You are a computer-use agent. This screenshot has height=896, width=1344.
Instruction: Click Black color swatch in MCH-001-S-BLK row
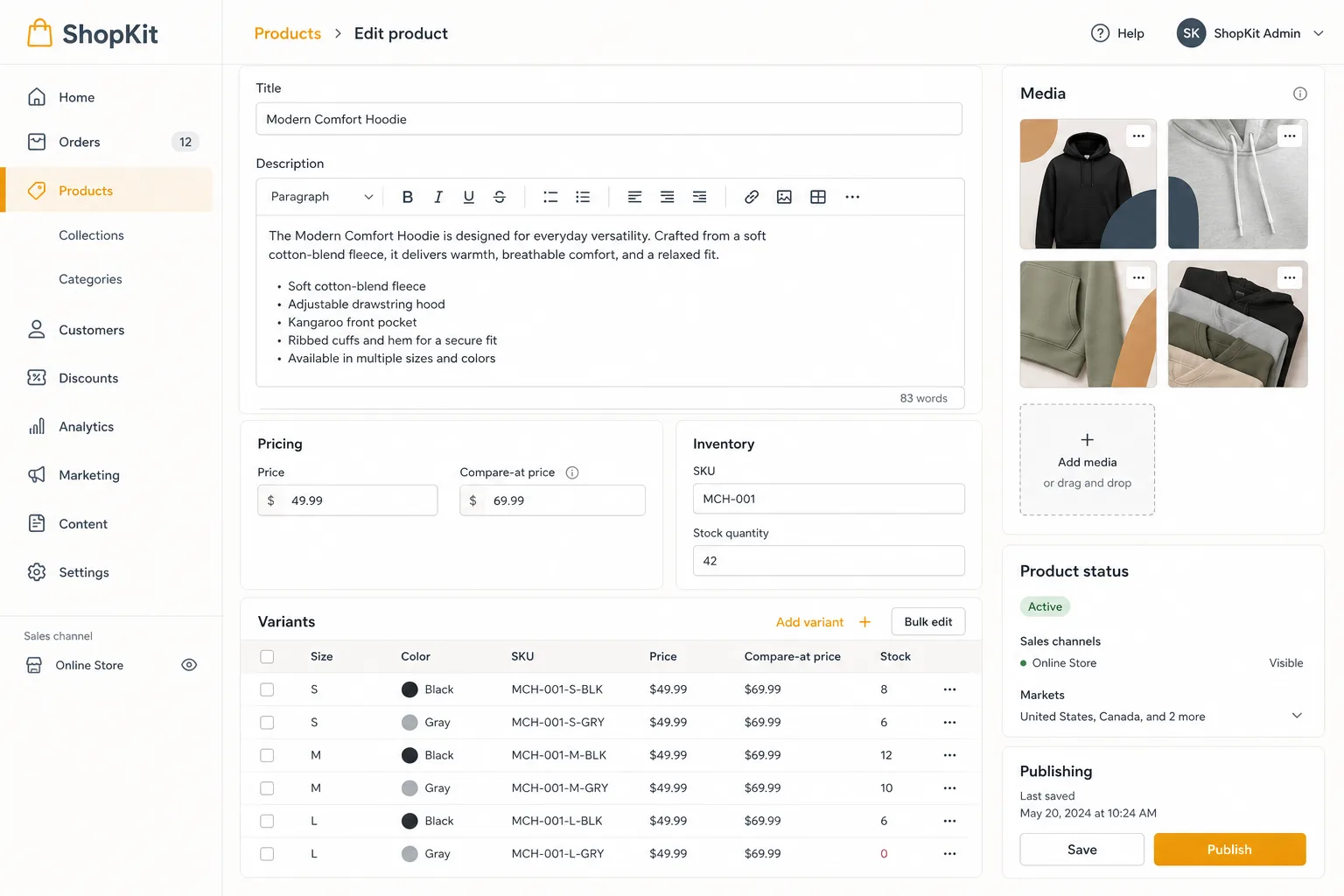point(409,689)
